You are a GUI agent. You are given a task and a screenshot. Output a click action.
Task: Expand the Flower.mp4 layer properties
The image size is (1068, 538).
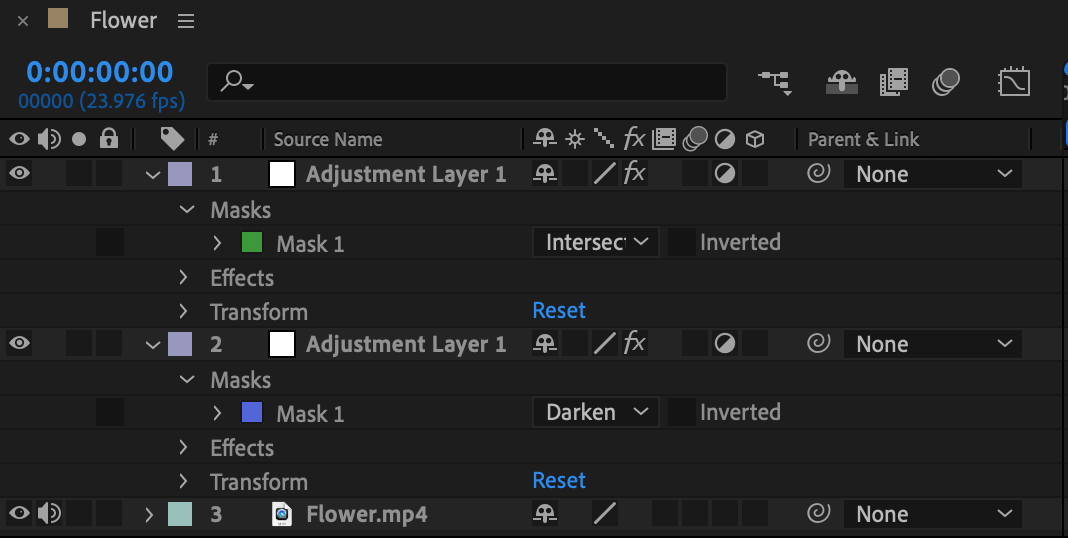click(150, 514)
